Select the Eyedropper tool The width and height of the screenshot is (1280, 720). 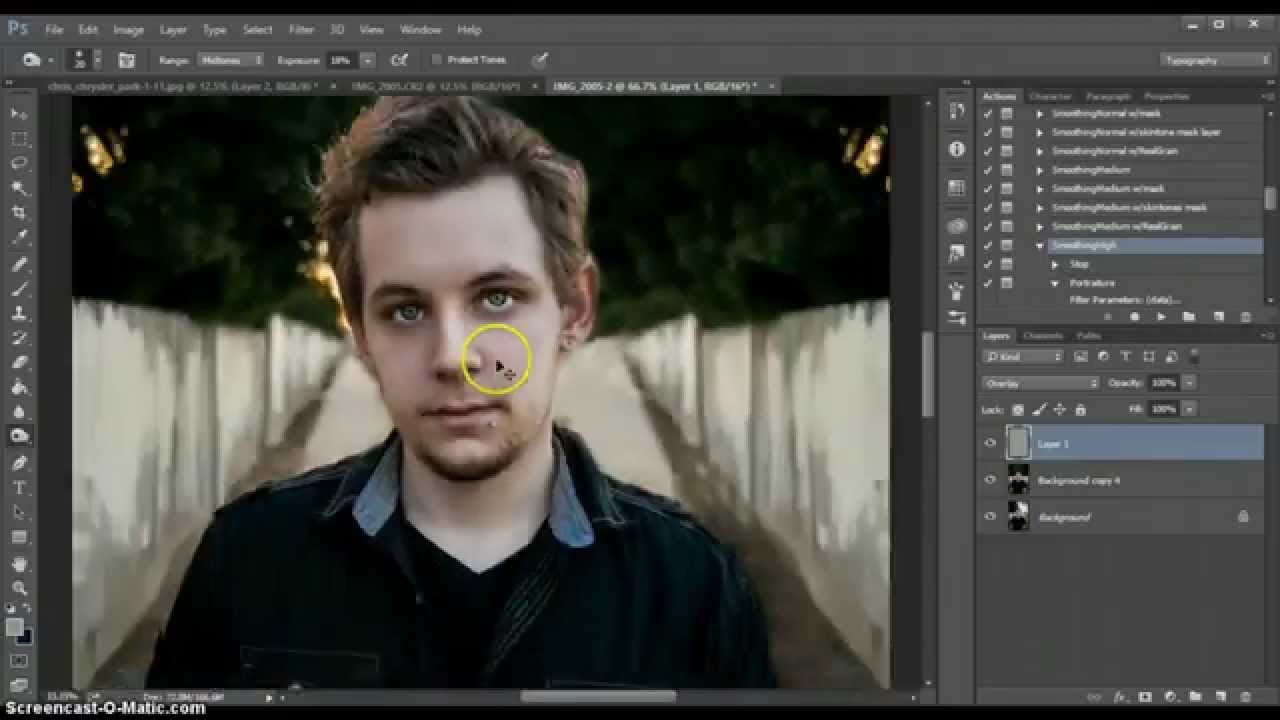tap(20, 238)
